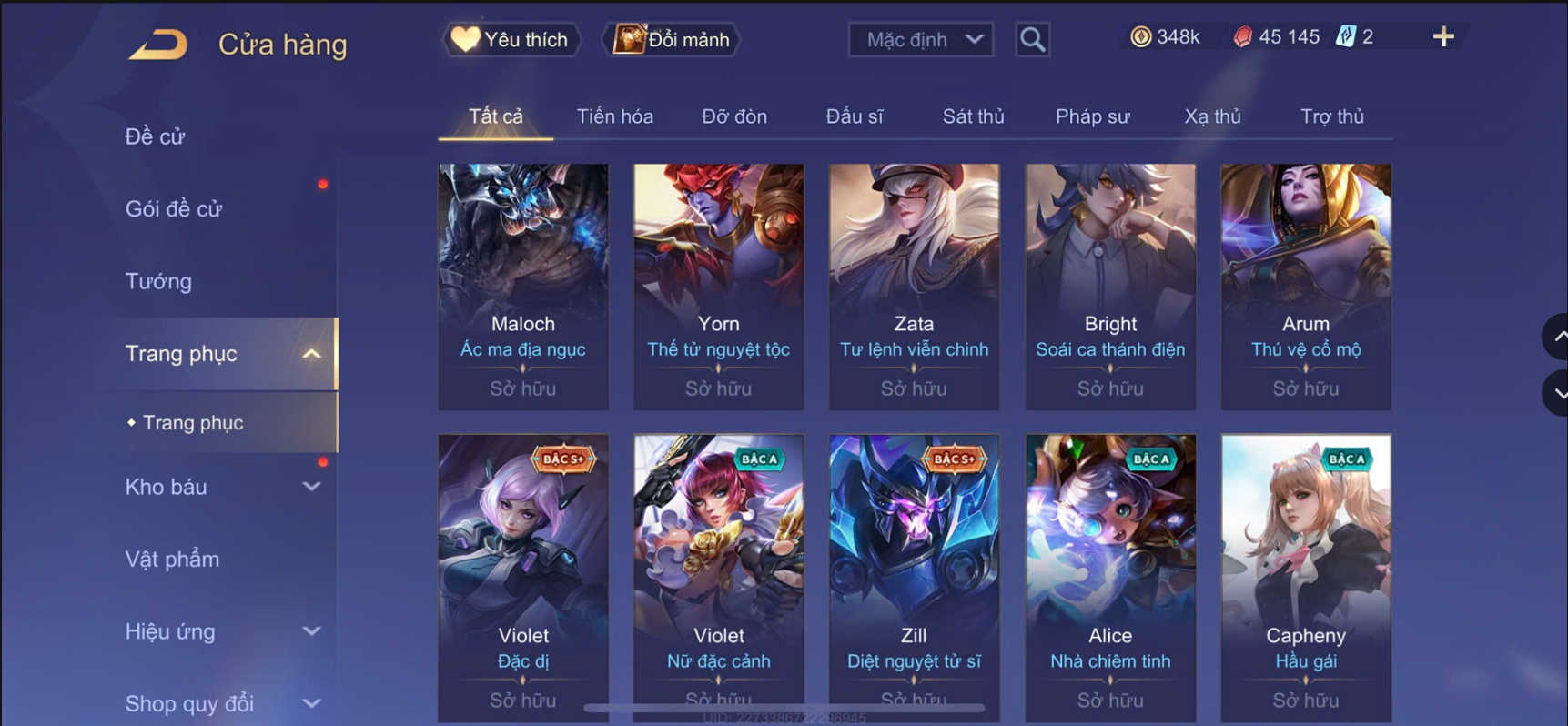Open Gói đề cử in sidebar
Viewport: 1568px width, 726px height.
(x=174, y=208)
